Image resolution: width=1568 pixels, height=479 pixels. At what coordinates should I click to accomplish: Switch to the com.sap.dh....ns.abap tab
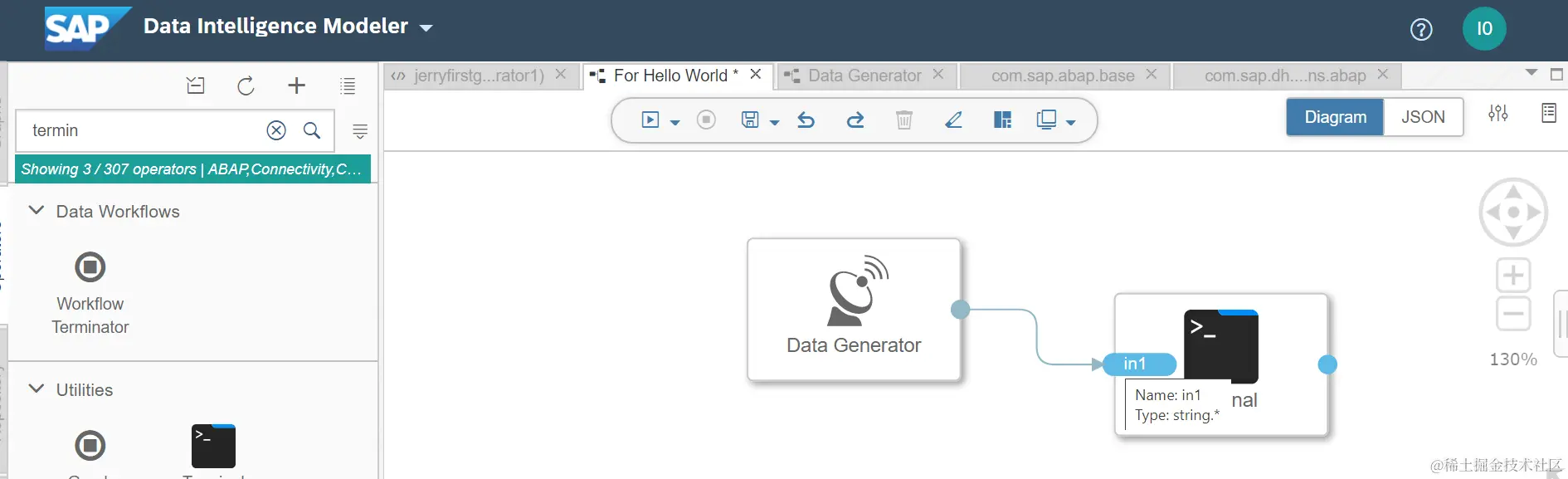click(x=1285, y=76)
